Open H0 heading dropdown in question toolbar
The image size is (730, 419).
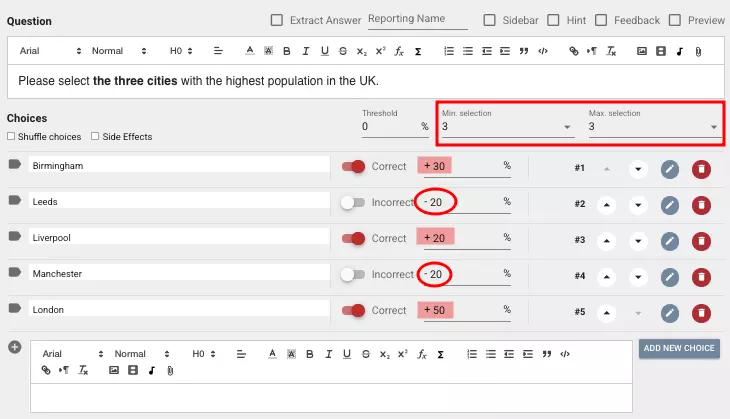[x=181, y=51]
